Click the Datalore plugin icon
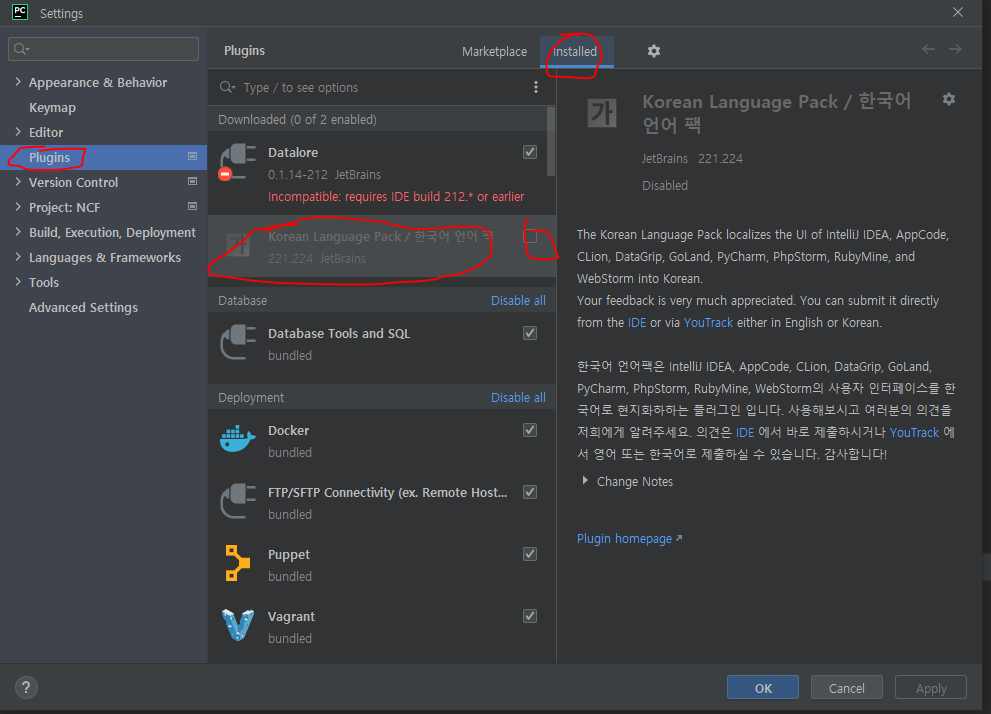The height and width of the screenshot is (714, 991). tap(237, 162)
